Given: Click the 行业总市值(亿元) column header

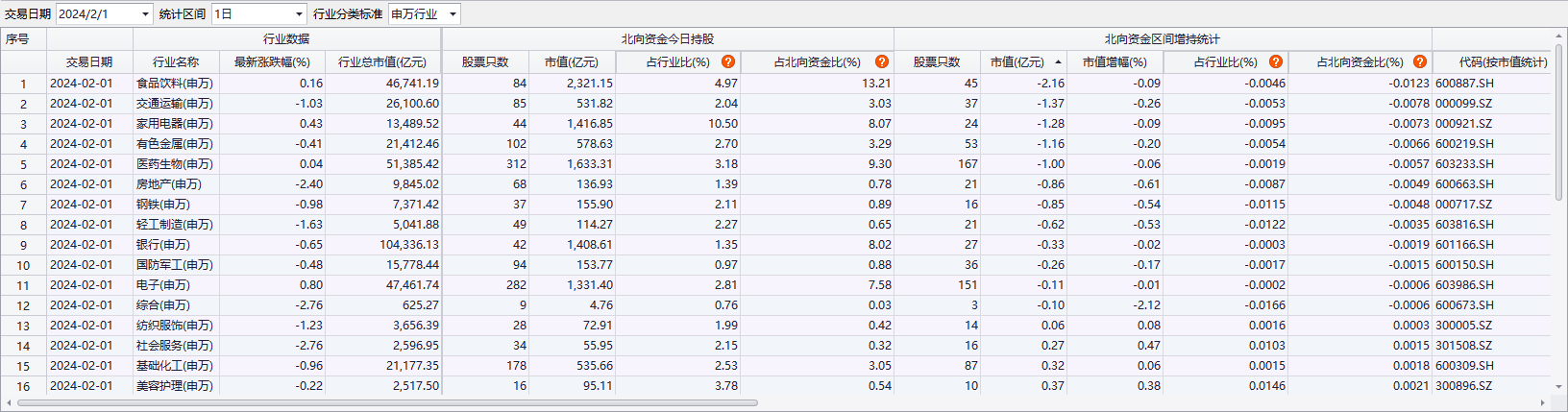Looking at the screenshot, I should coord(381,62).
